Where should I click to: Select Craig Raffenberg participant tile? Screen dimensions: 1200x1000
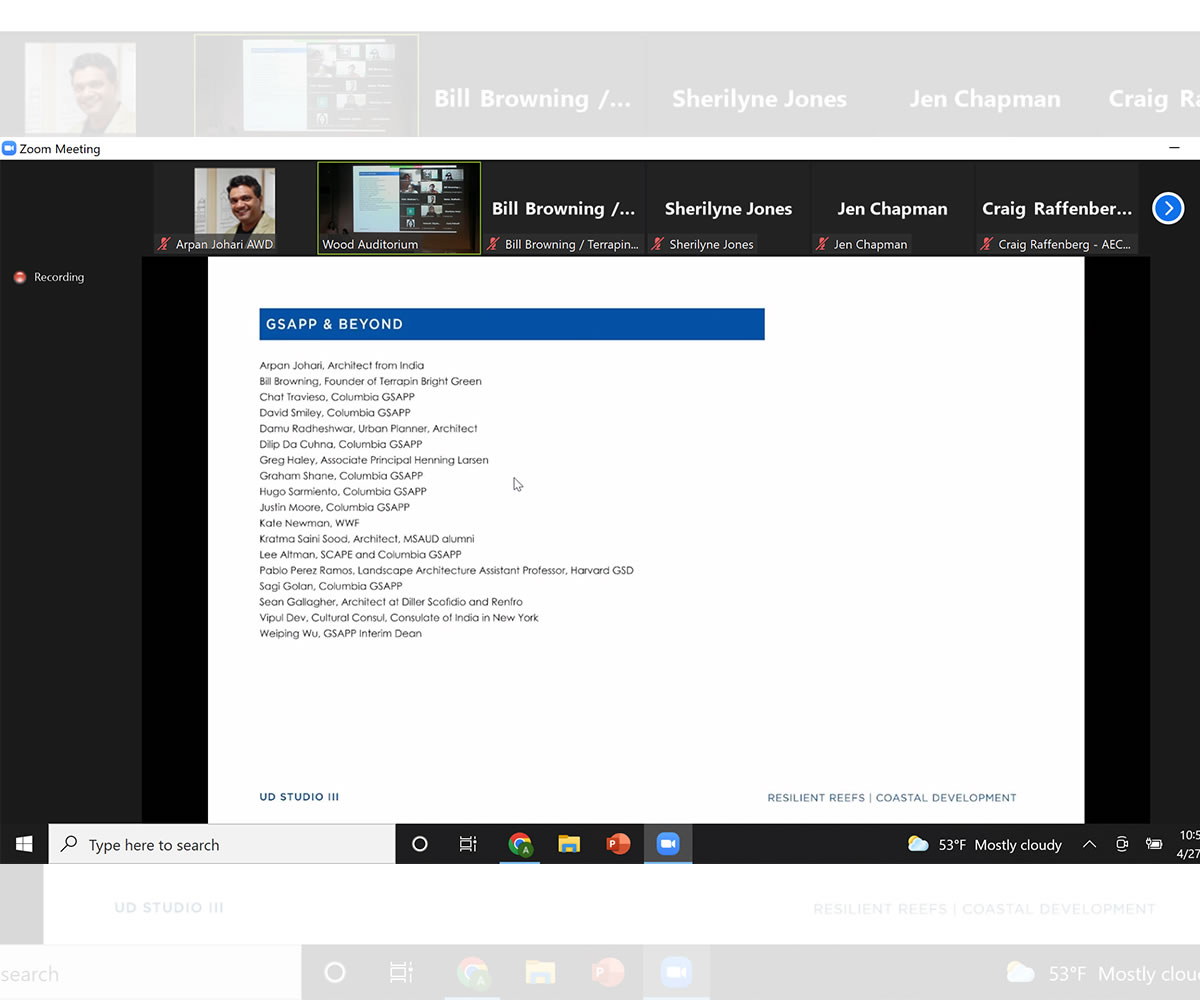tap(1057, 208)
